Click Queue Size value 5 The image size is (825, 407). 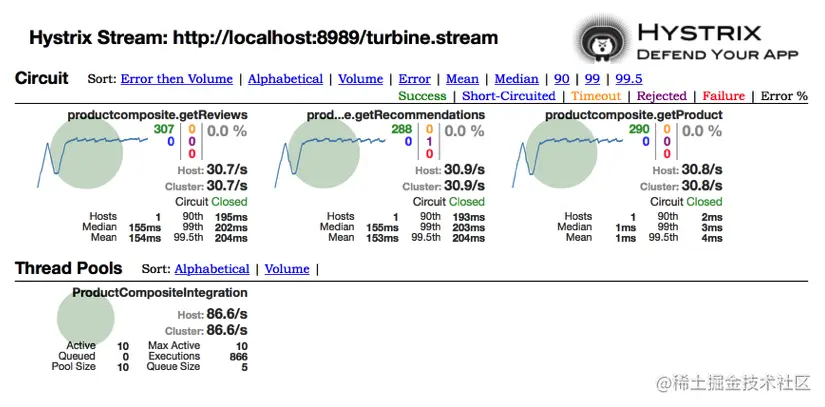pyautogui.click(x=245, y=368)
